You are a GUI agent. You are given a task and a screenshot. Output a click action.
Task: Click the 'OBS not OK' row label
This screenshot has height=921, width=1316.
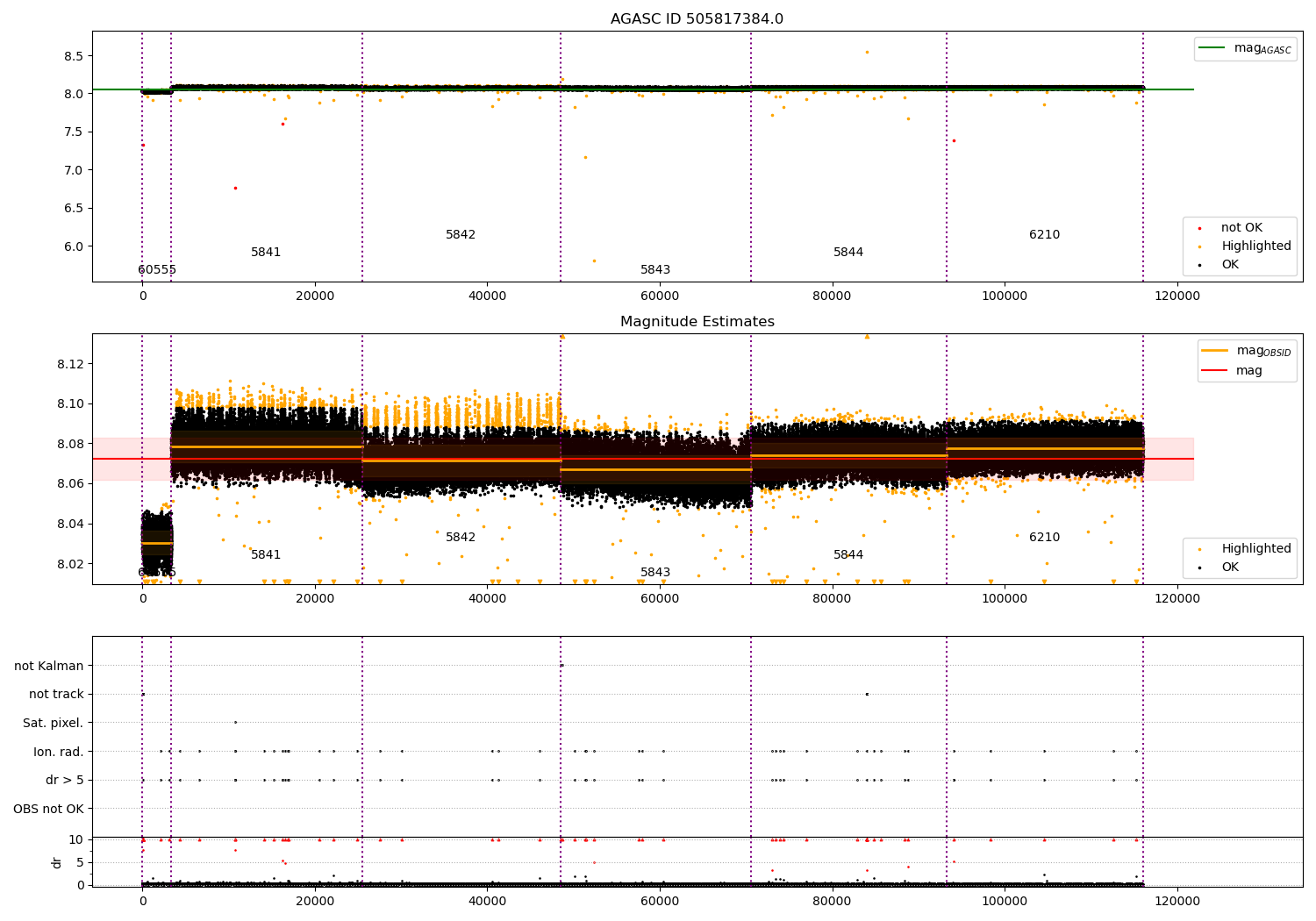coord(48,809)
